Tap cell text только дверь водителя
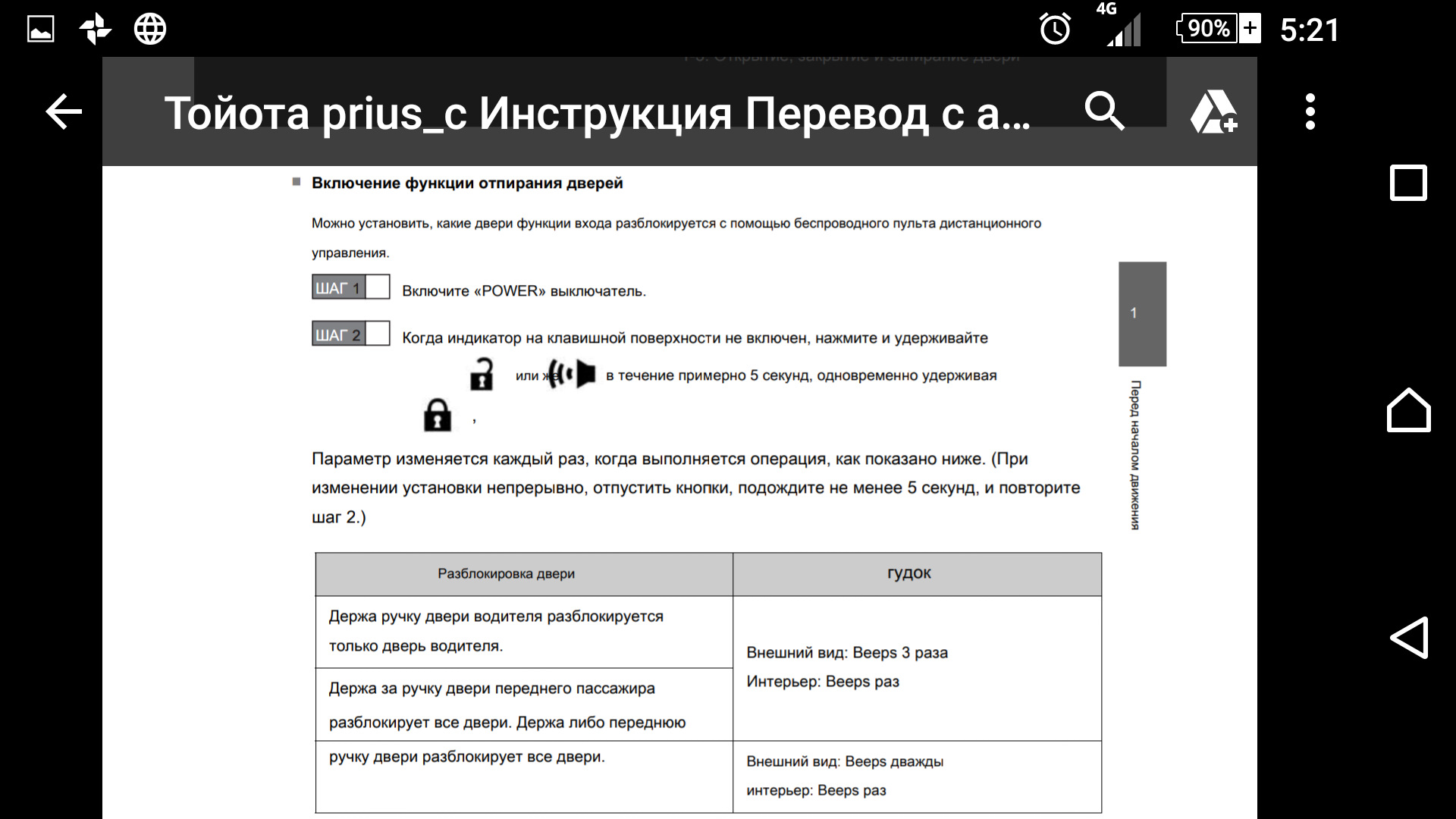The height and width of the screenshot is (819, 1456). [x=416, y=646]
